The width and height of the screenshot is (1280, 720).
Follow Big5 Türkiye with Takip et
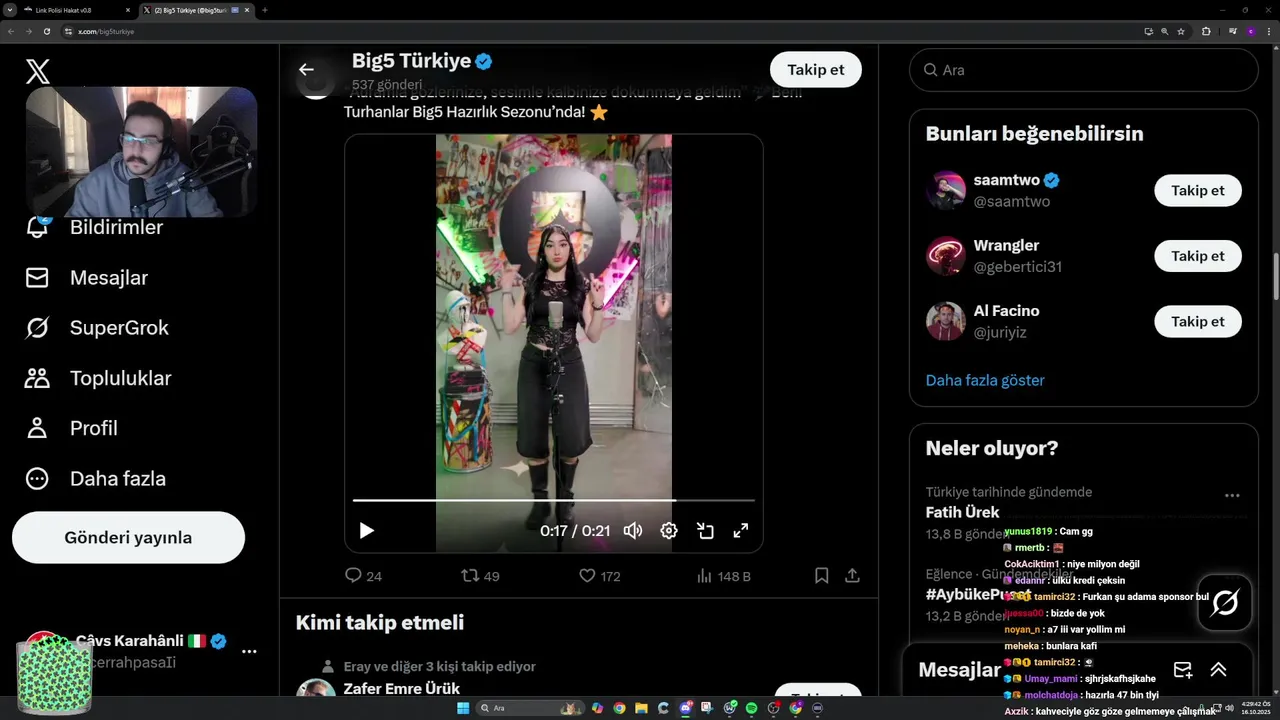816,69
